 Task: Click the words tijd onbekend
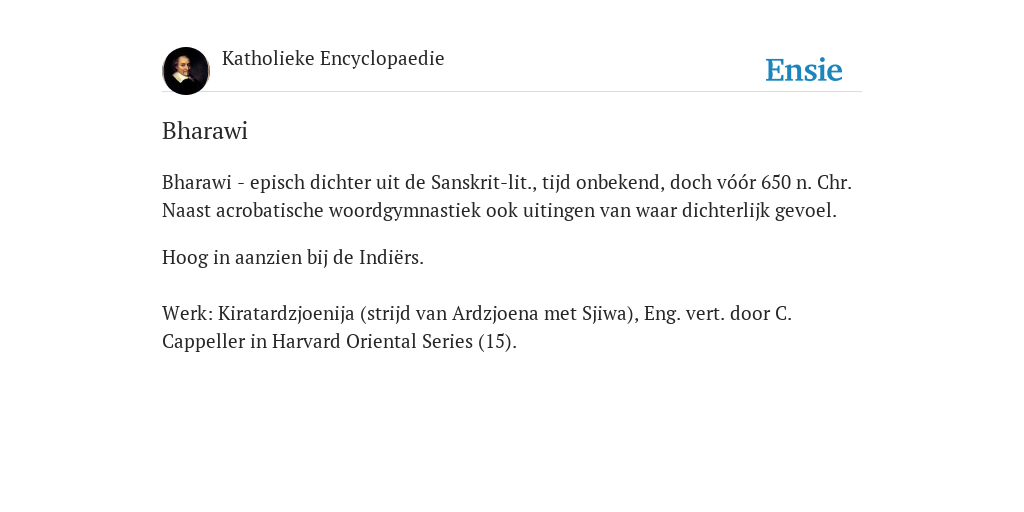tap(603, 182)
